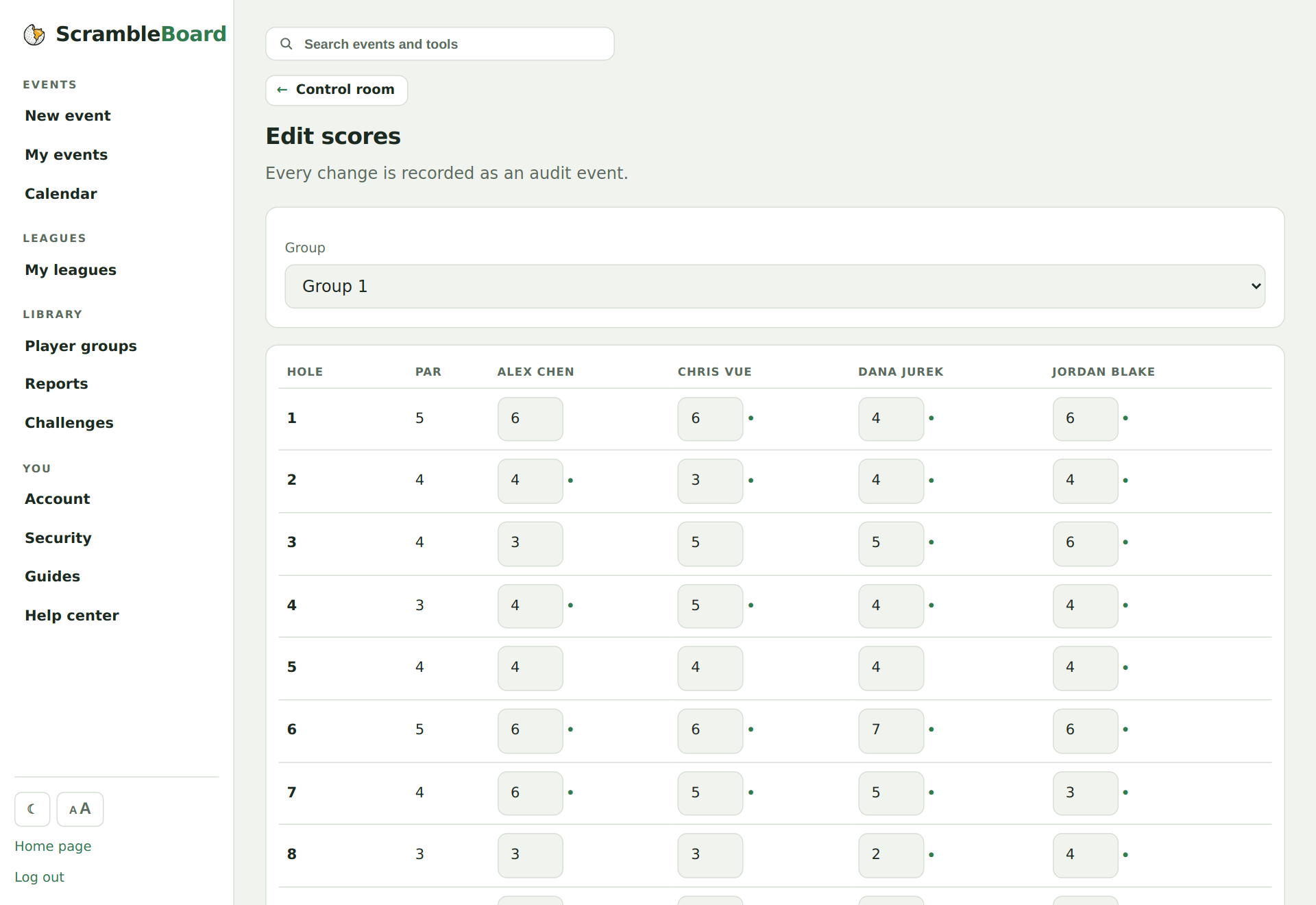Open New event in sidebar

(68, 116)
